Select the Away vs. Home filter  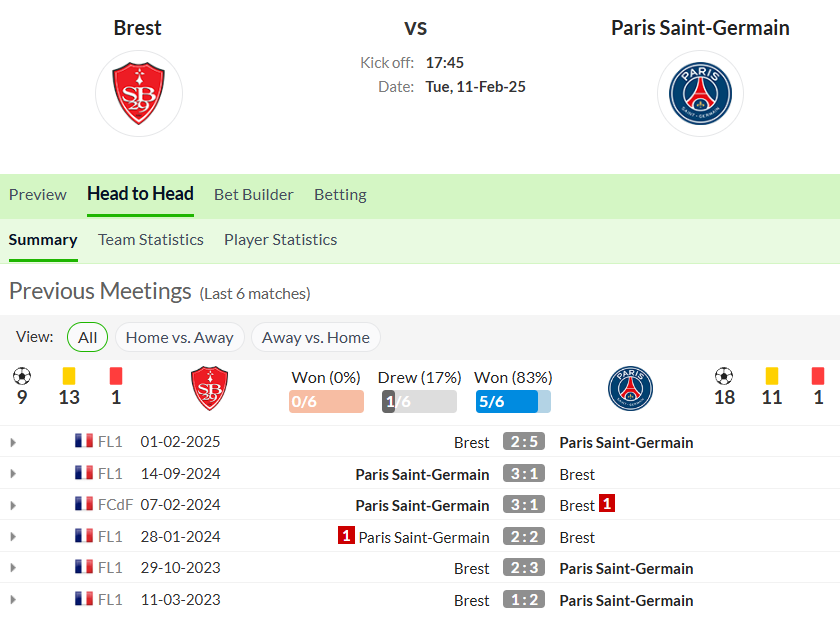pyautogui.click(x=316, y=337)
